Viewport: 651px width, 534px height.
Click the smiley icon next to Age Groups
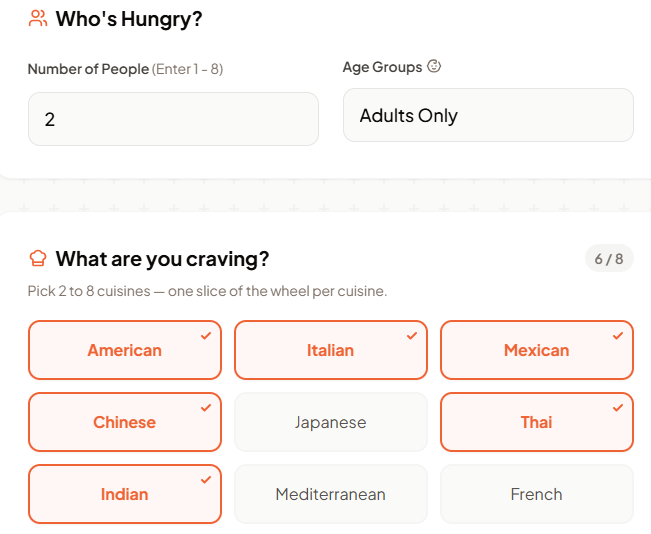click(434, 67)
